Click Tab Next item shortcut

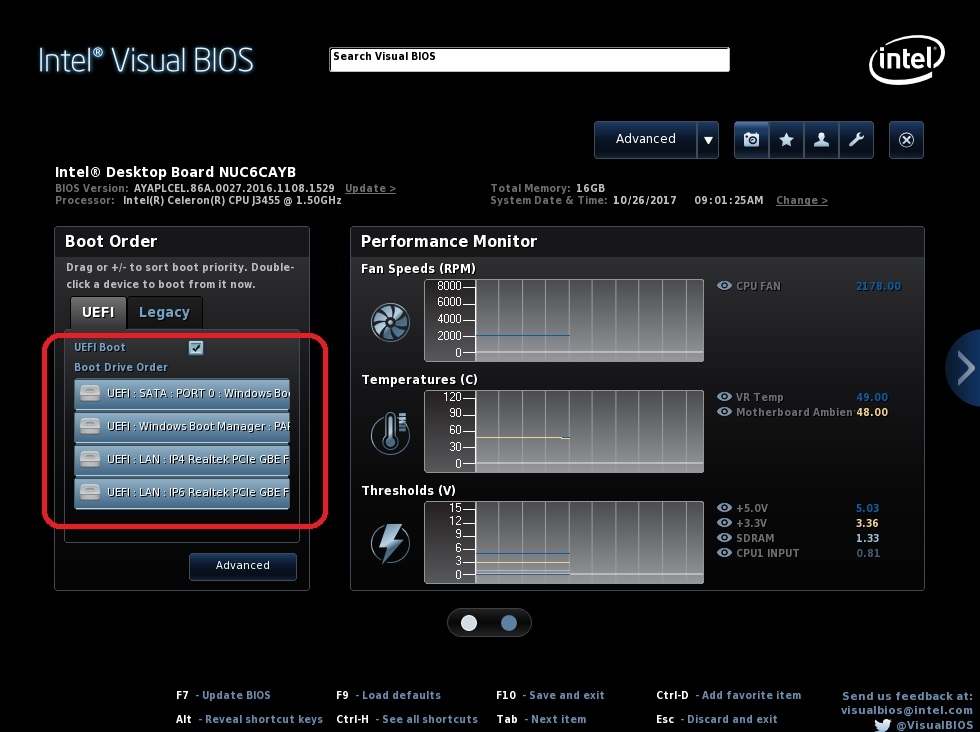tap(541, 719)
